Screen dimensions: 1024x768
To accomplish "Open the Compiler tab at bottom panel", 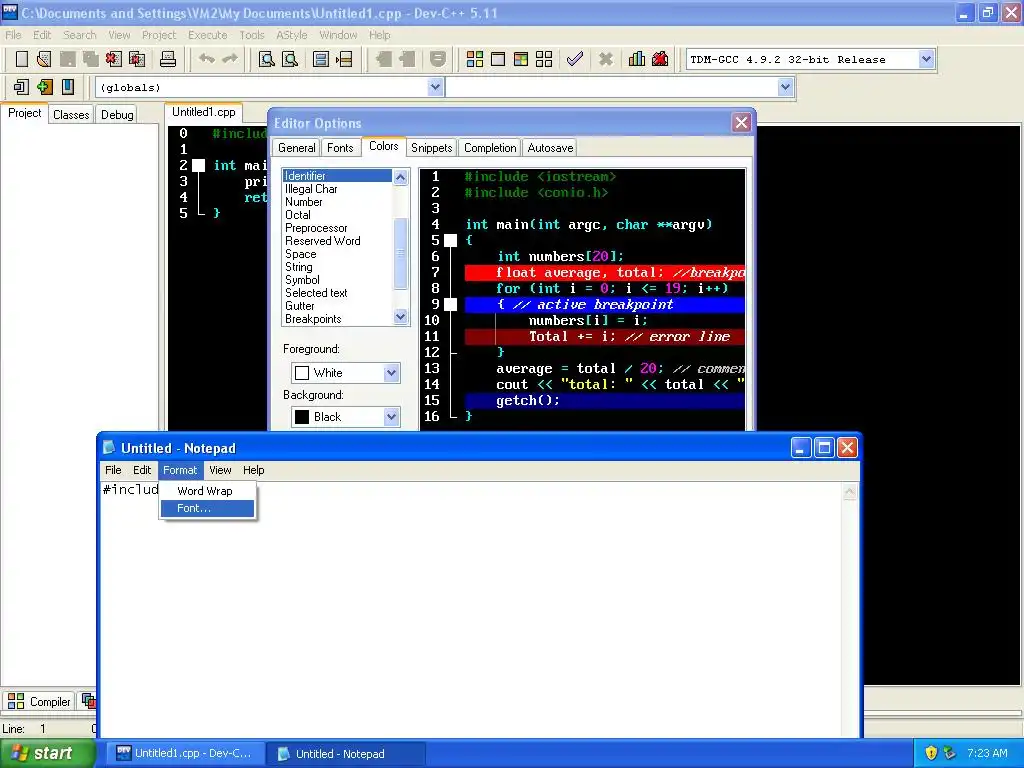I will [39, 701].
